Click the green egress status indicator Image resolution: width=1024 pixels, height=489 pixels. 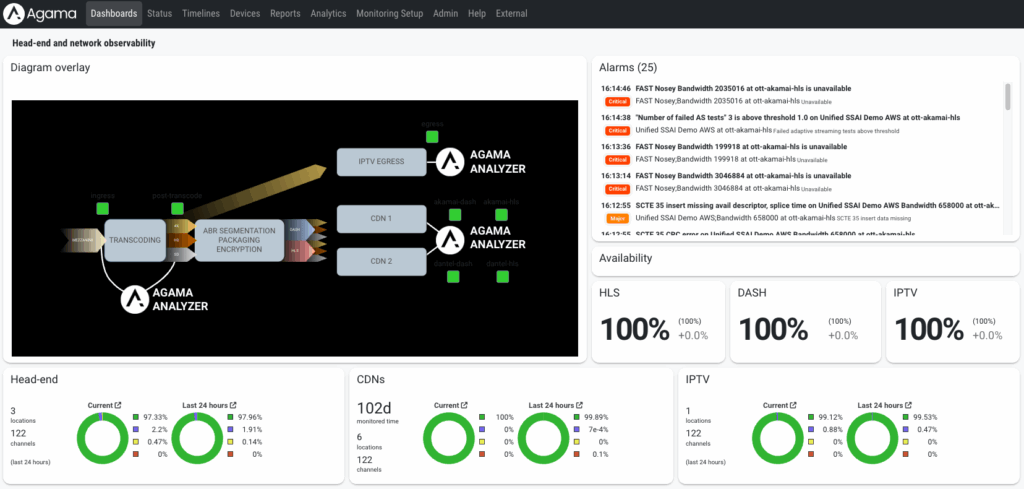(432, 136)
